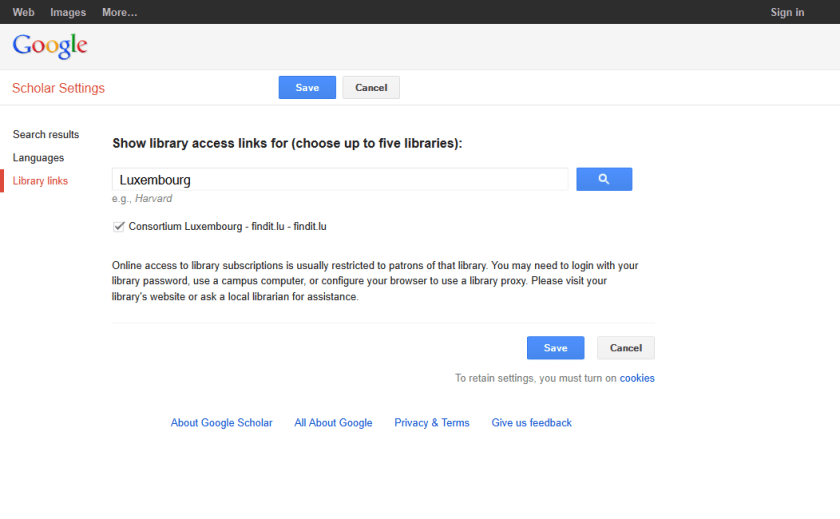
Task: Open Privacy & Terms footer link
Action: 431,423
